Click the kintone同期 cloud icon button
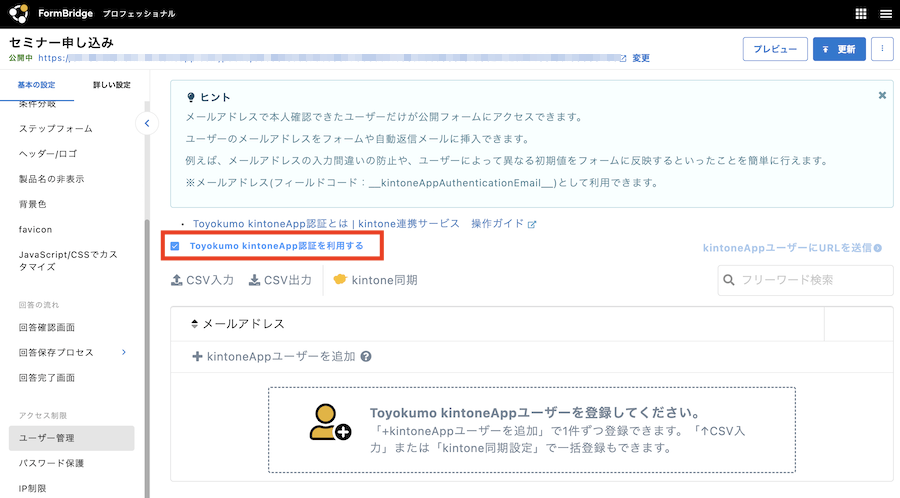The image size is (900, 498). click(375, 280)
